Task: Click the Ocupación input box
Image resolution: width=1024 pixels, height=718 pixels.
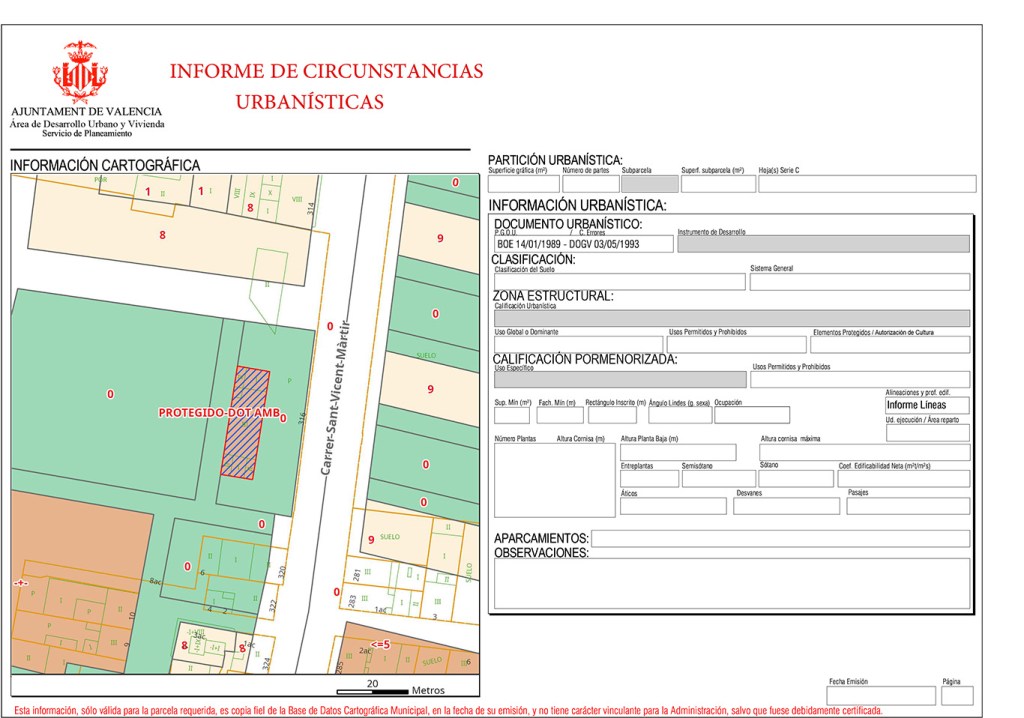Action: coord(750,415)
